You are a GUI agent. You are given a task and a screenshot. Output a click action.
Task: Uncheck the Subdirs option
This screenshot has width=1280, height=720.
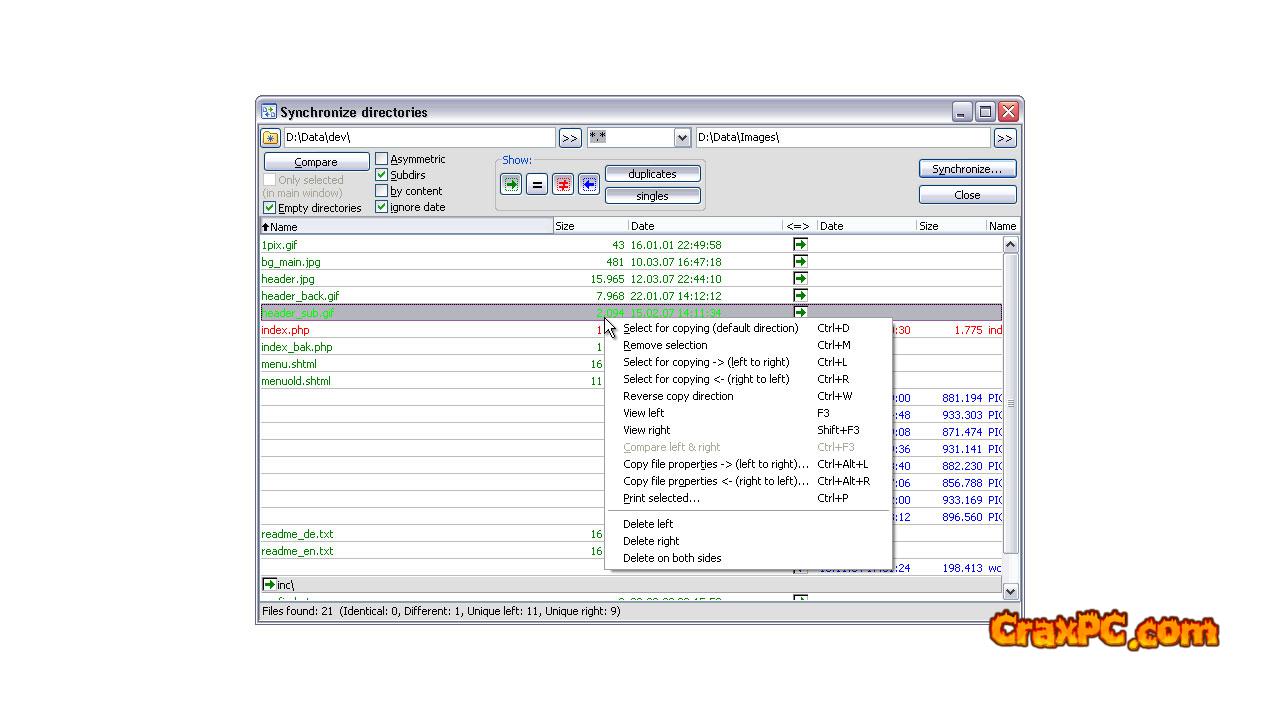click(x=382, y=175)
